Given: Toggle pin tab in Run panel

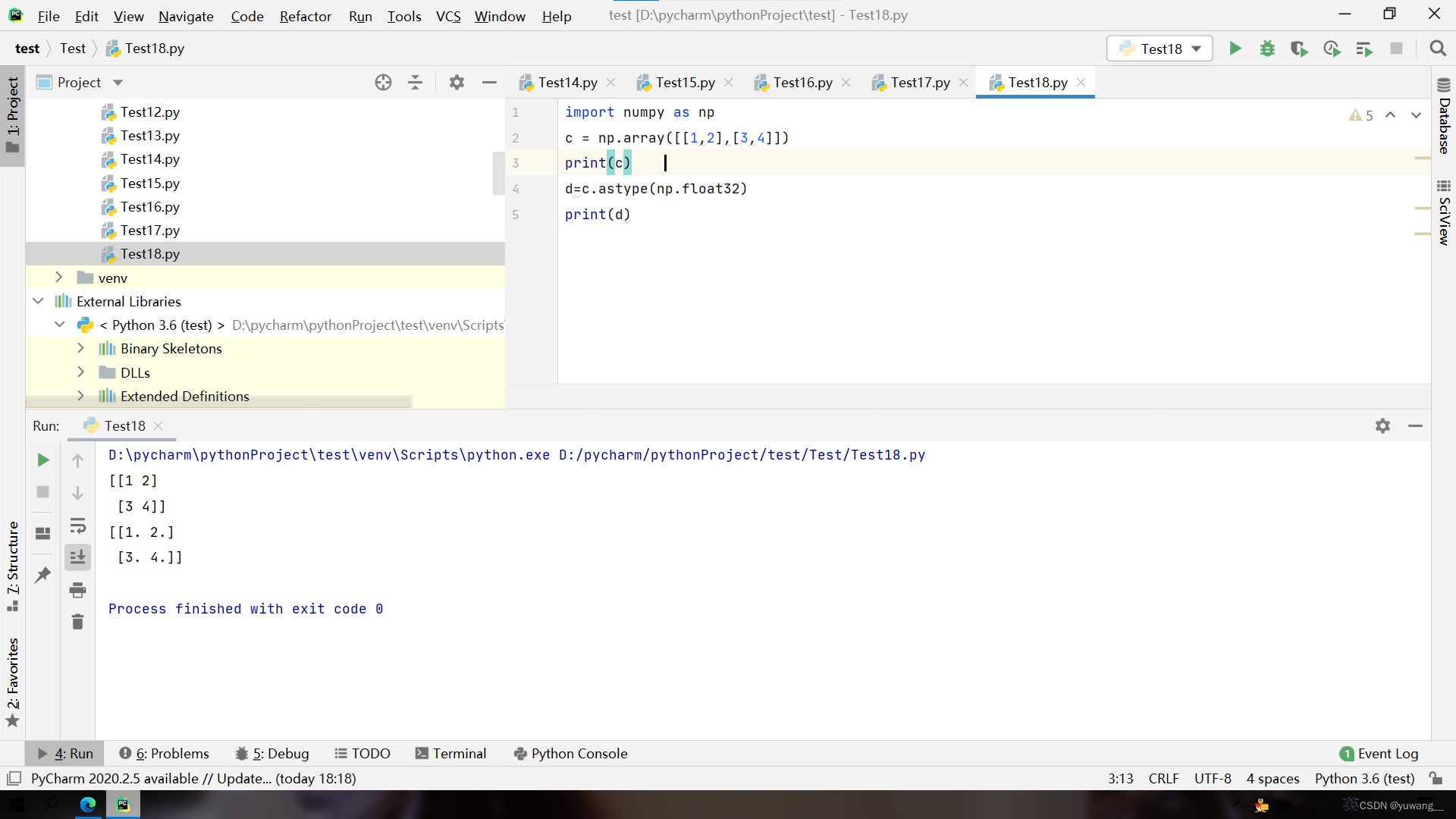Looking at the screenshot, I should point(43,575).
